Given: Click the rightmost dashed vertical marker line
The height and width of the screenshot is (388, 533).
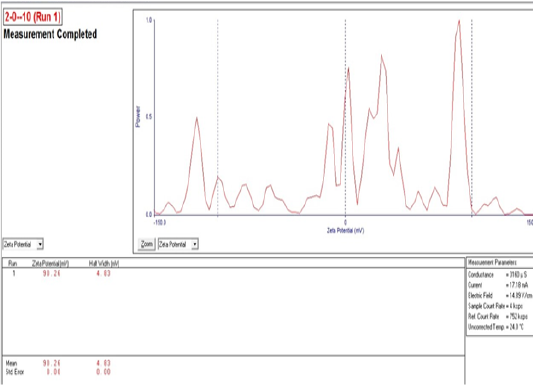Looking at the screenshot, I should 471,117.
